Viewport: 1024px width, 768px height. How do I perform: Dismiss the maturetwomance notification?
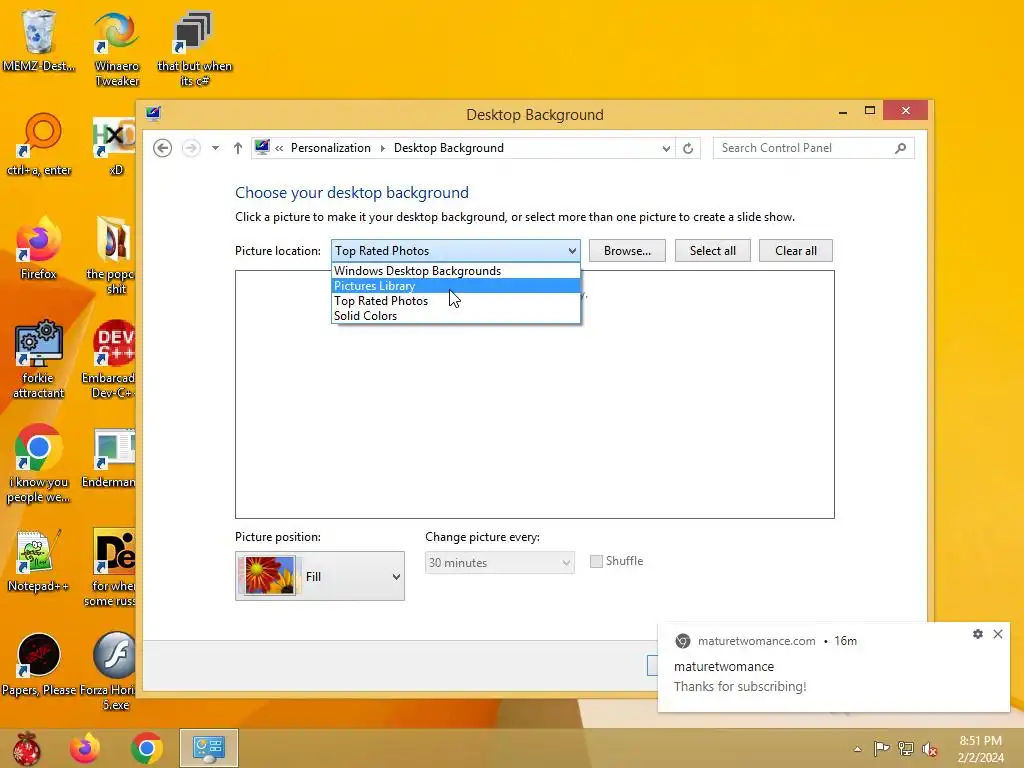(x=998, y=634)
